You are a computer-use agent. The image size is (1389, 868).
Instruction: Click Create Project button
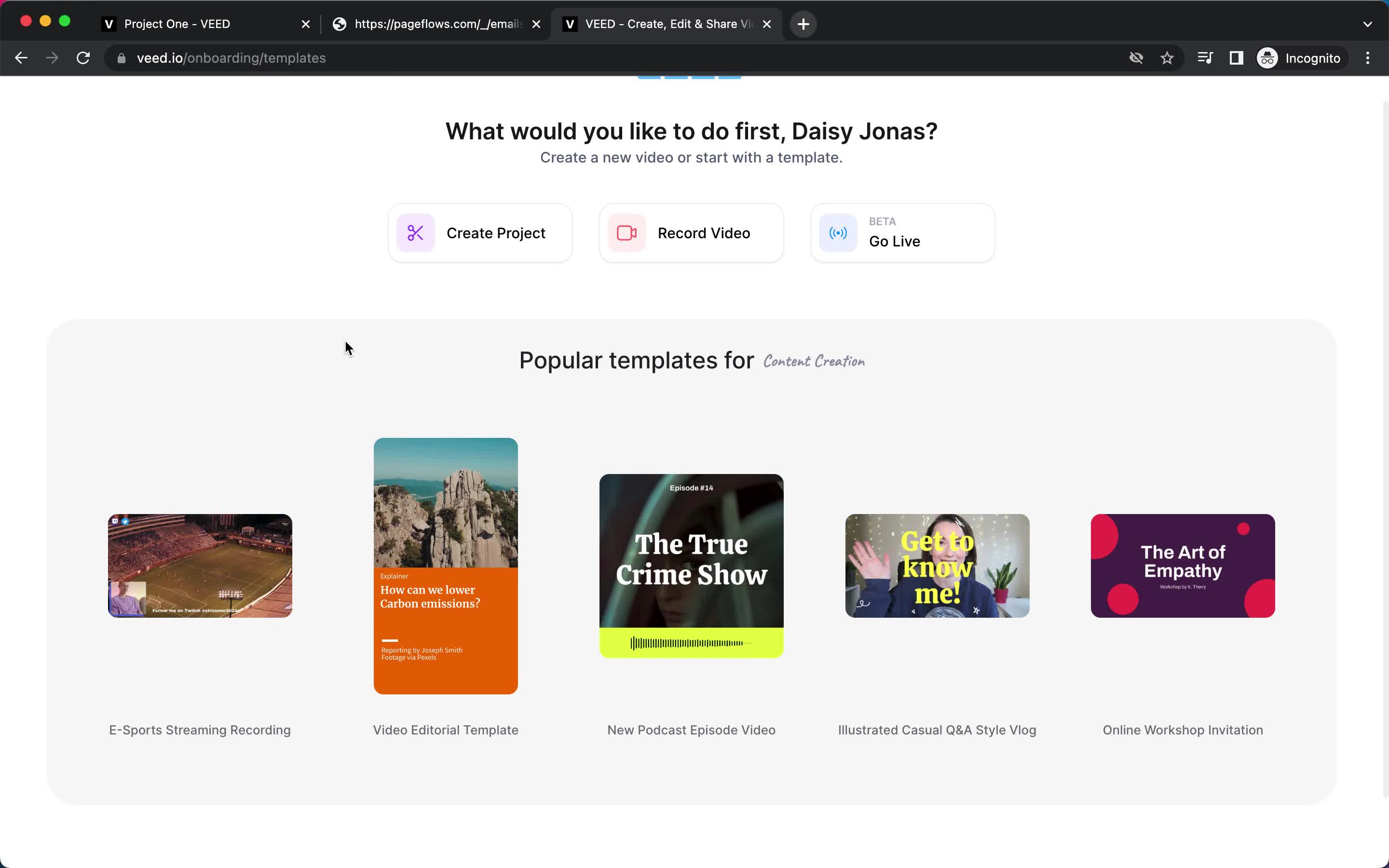pyautogui.click(x=480, y=233)
